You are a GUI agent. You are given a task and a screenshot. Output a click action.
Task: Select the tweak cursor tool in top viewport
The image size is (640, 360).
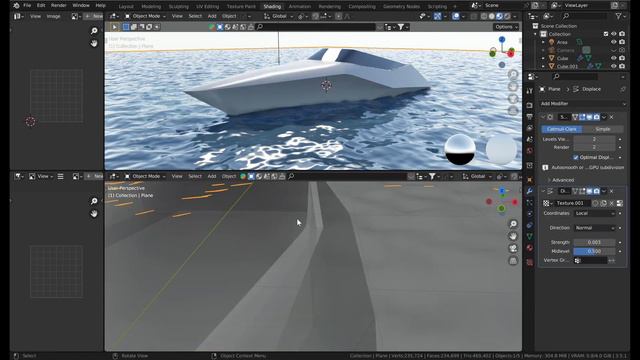pyautogui.click(x=114, y=27)
